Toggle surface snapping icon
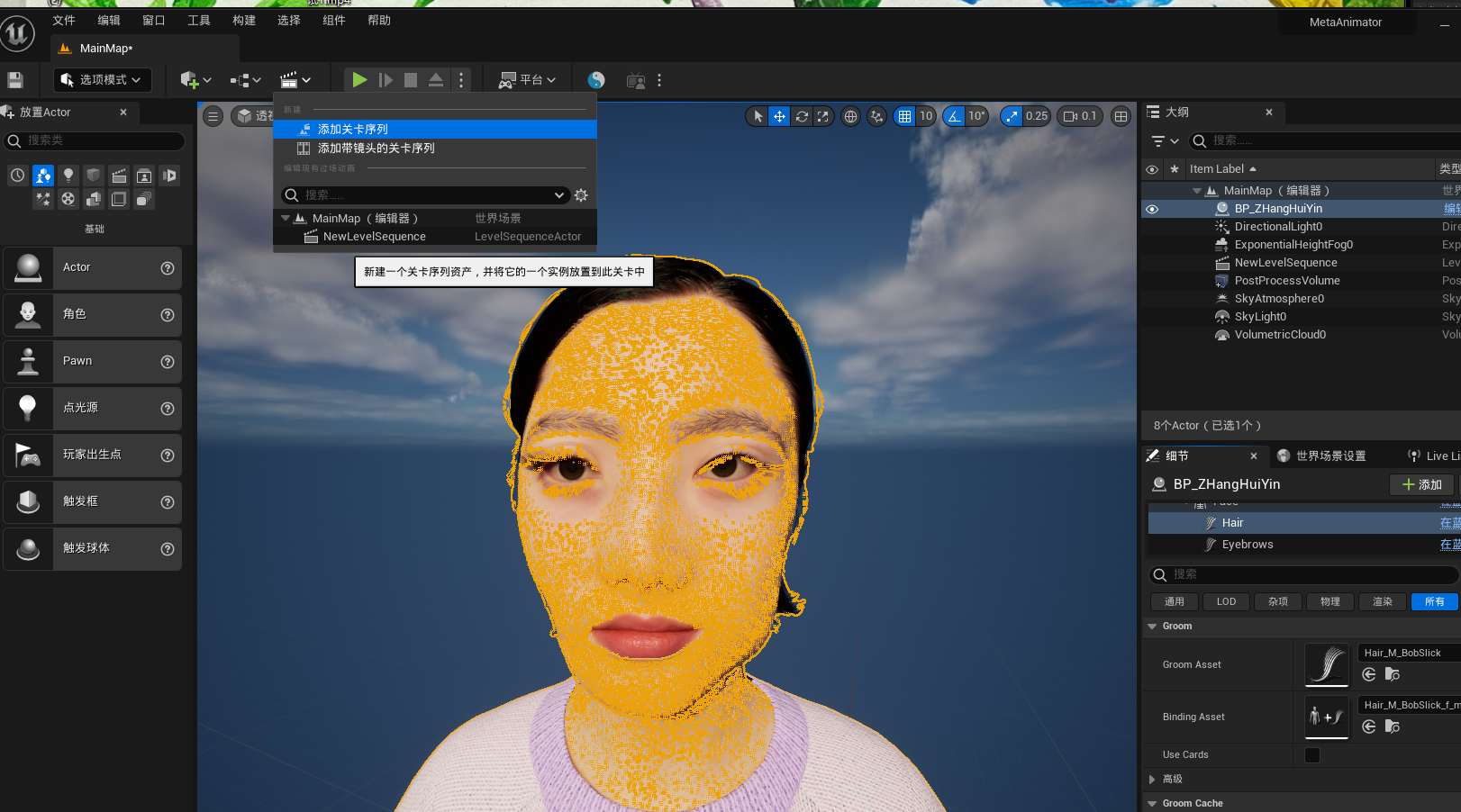This screenshot has height=812, width=1461. point(876,116)
